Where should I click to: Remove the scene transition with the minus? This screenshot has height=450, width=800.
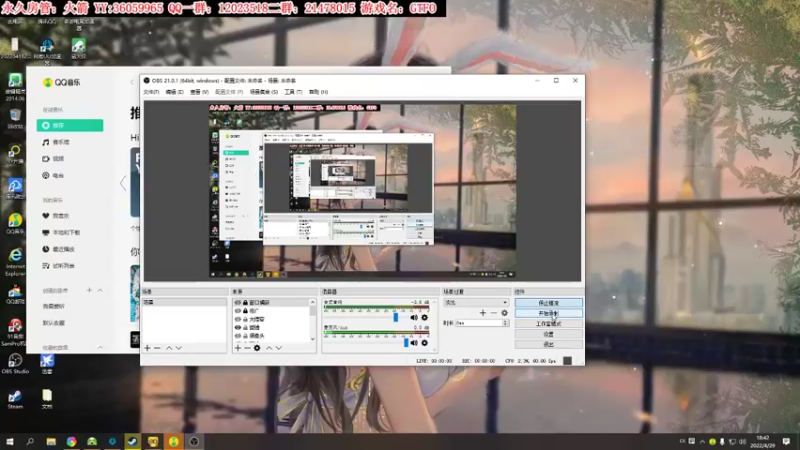pyautogui.click(x=493, y=313)
